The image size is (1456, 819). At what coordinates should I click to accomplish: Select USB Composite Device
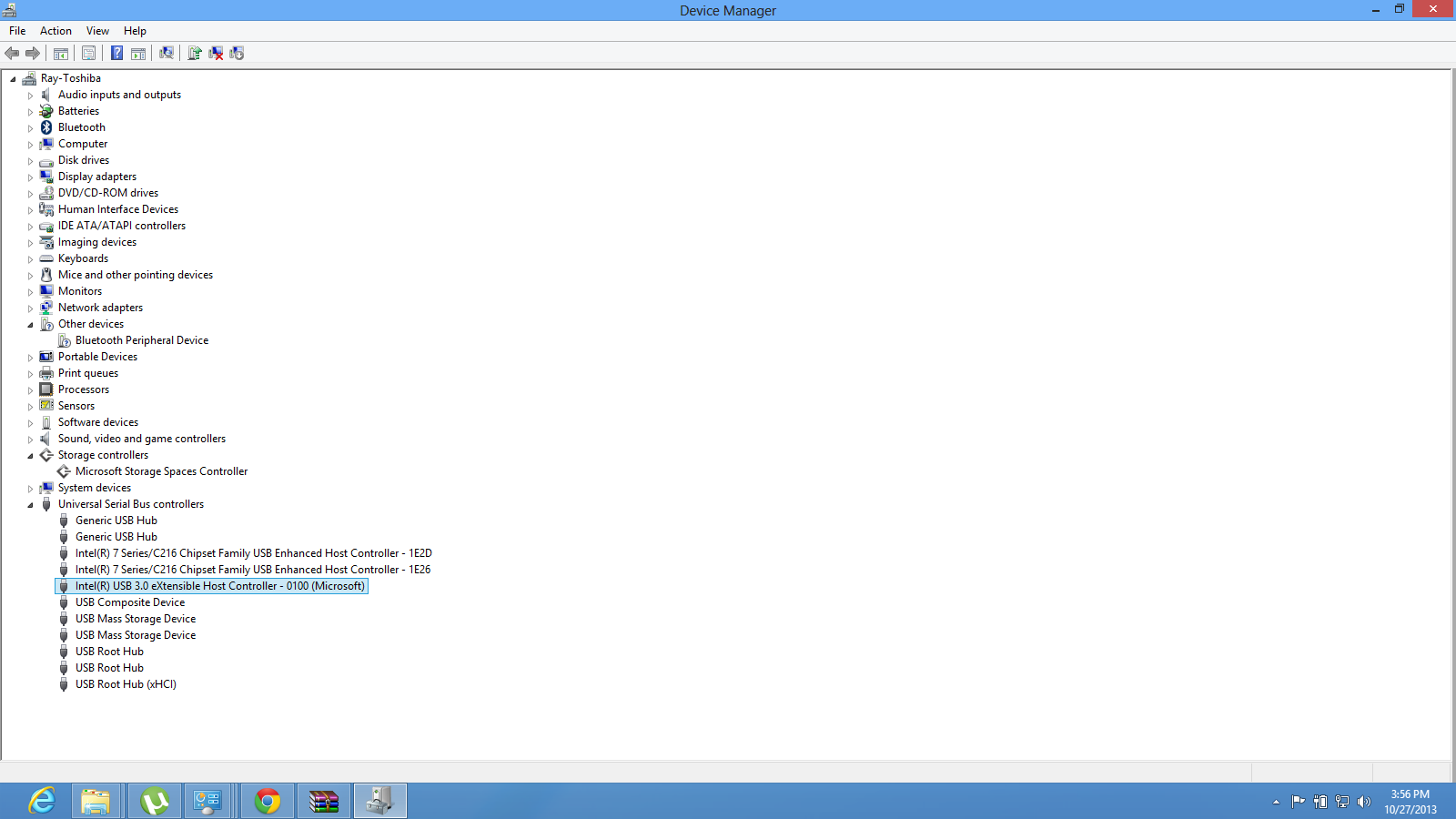pyautogui.click(x=130, y=602)
